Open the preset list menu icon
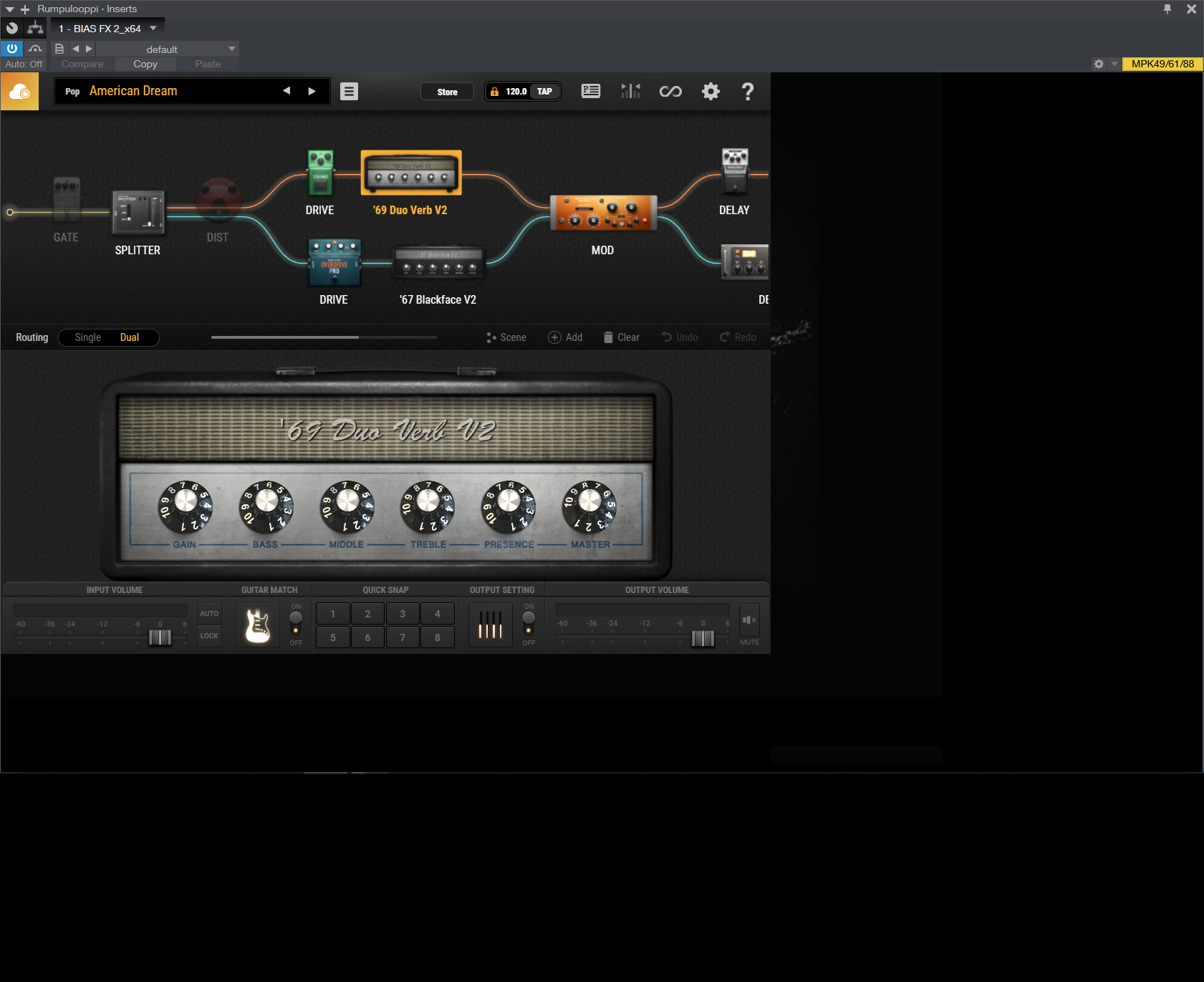1204x982 pixels. click(349, 92)
